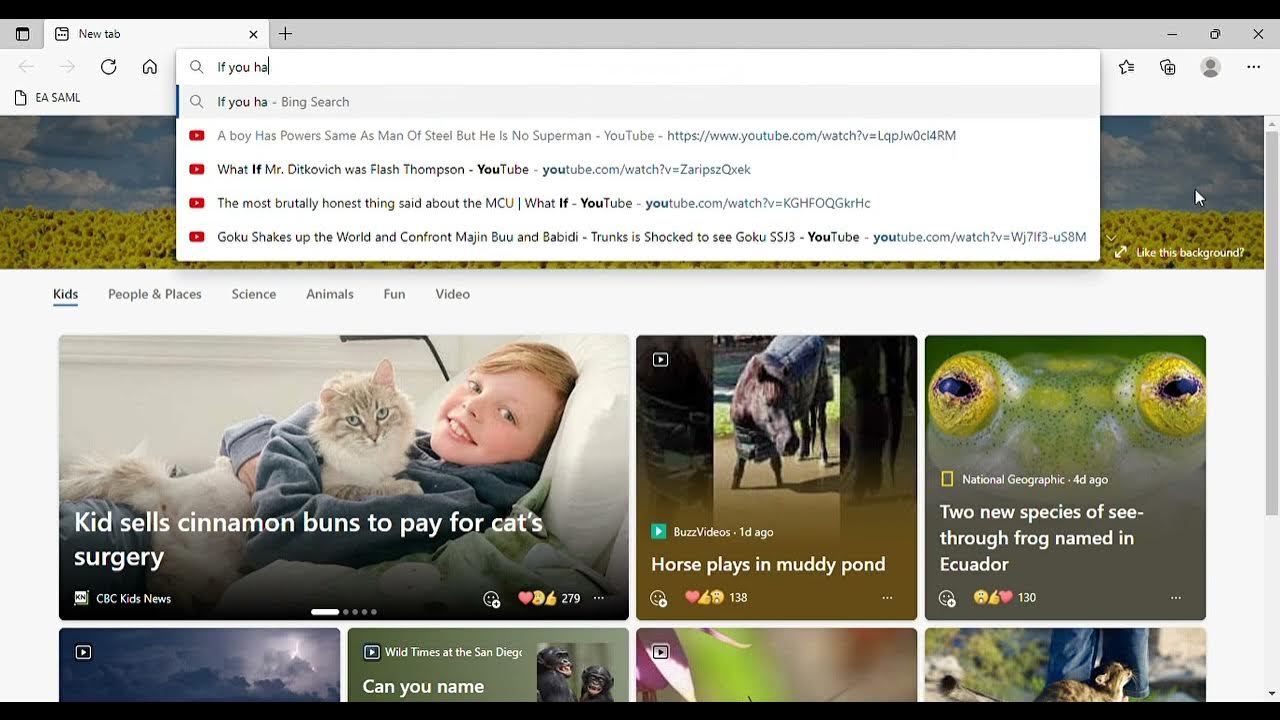Open 'The most brutally honest thing said about the MCU' suggestion
Image resolution: width=1280 pixels, height=720 pixels.
[x=638, y=203]
